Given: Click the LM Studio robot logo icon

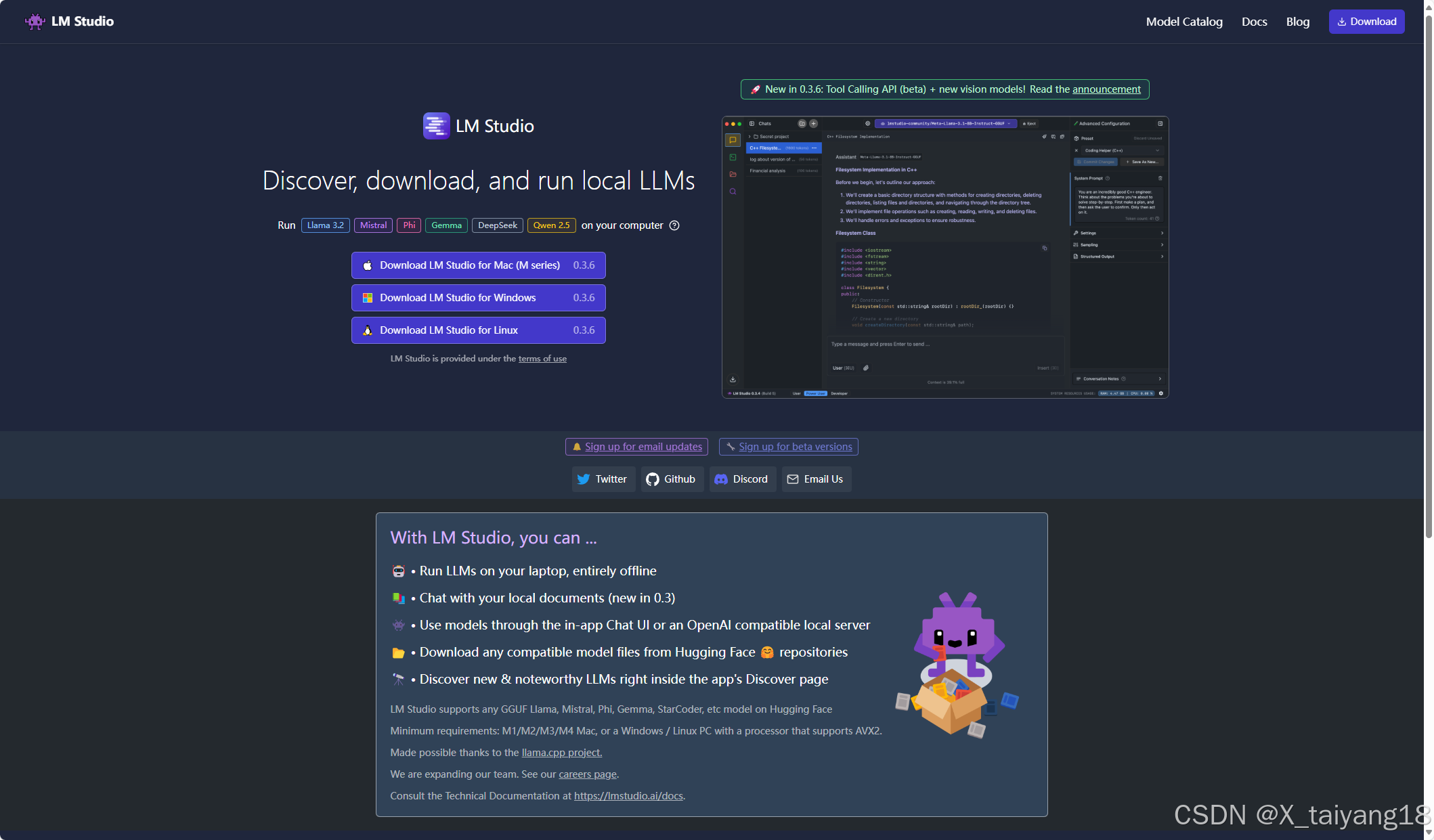Looking at the screenshot, I should (35, 22).
